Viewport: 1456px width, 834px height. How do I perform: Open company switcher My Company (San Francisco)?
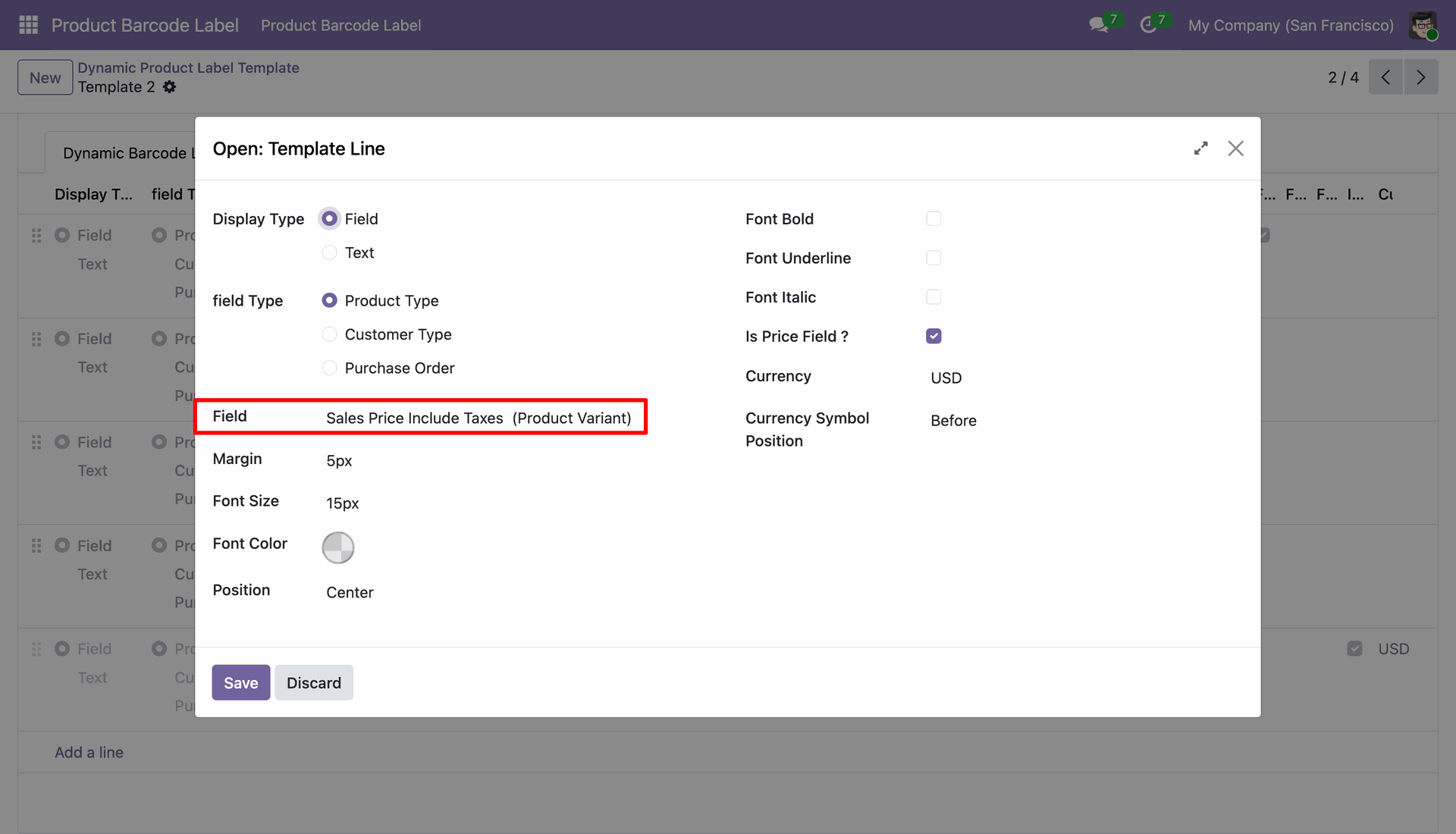click(1291, 25)
